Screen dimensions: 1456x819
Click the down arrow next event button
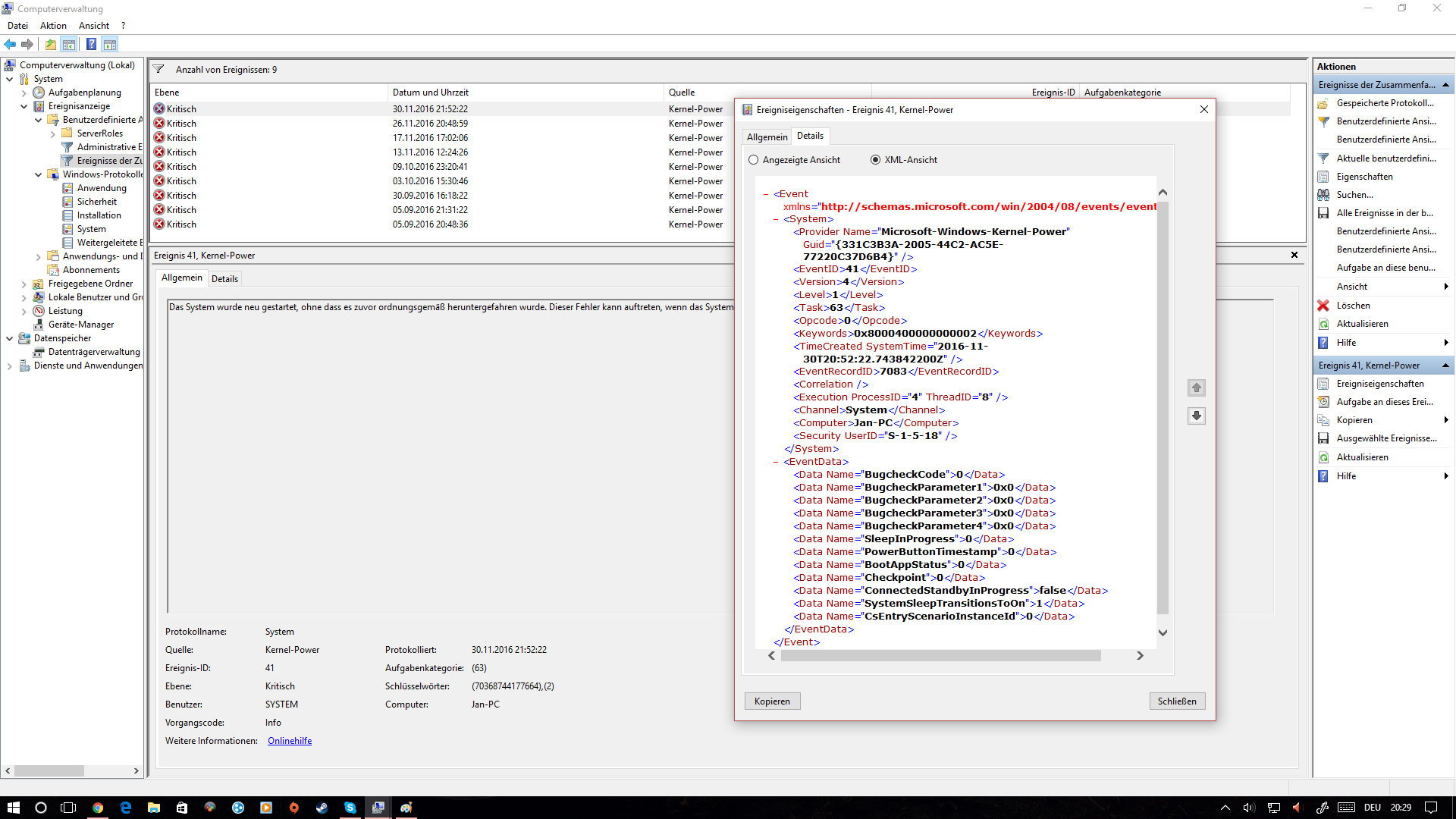1196,416
